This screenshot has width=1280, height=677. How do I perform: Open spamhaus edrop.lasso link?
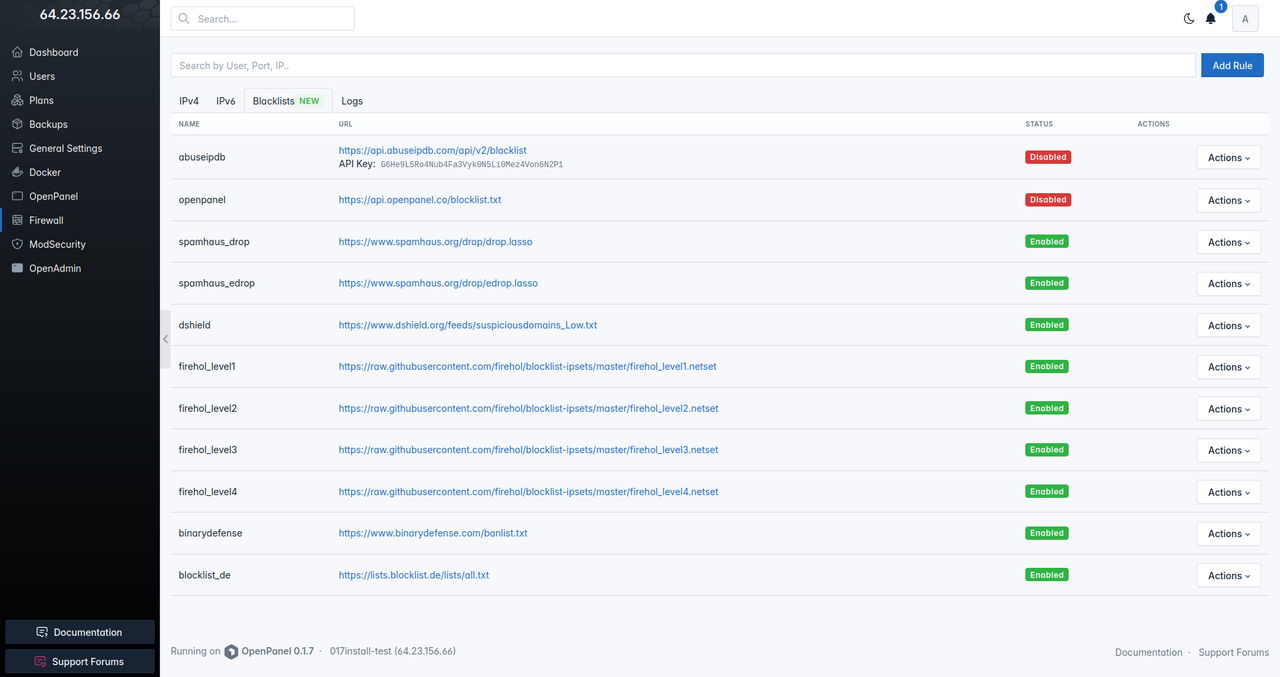coord(438,283)
